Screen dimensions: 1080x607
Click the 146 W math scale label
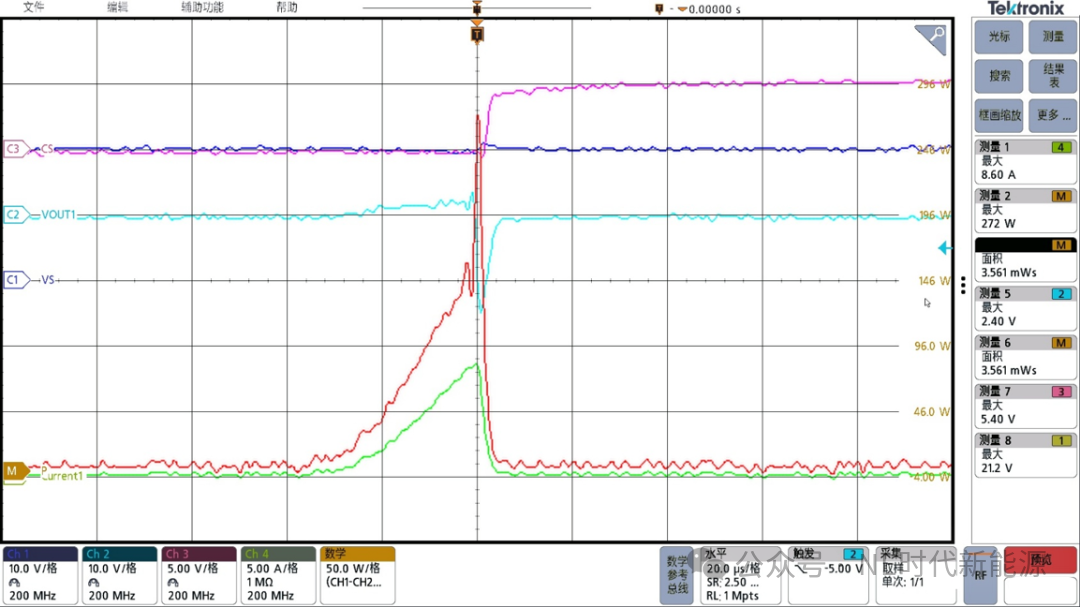pos(933,280)
